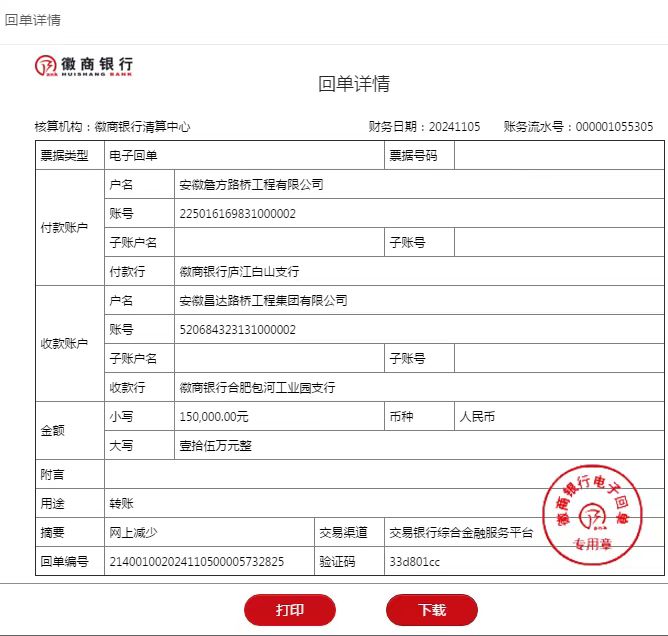Select payer name 安徽詹方路桥工程有限公司

251,185
